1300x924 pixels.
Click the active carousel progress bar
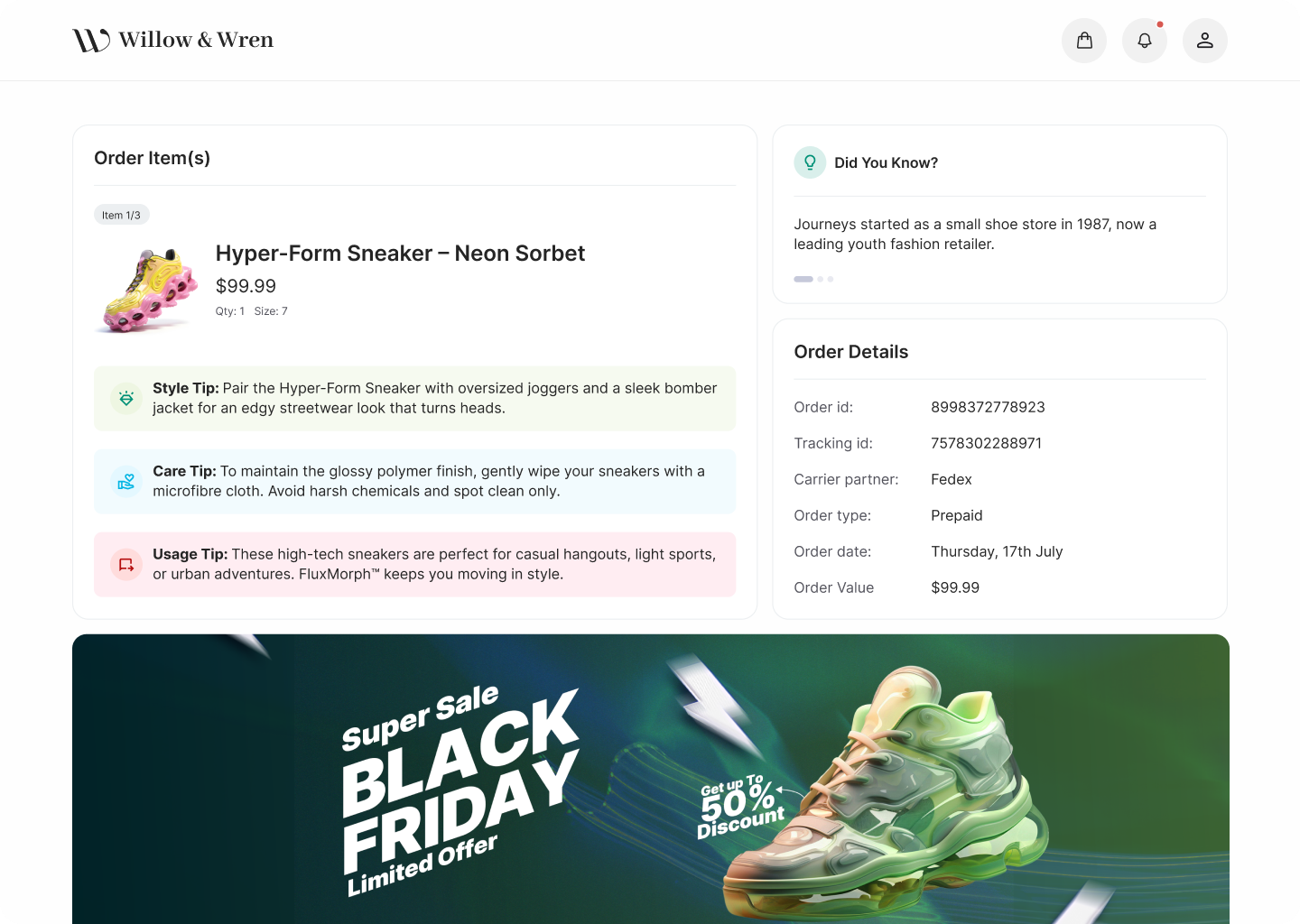803,279
